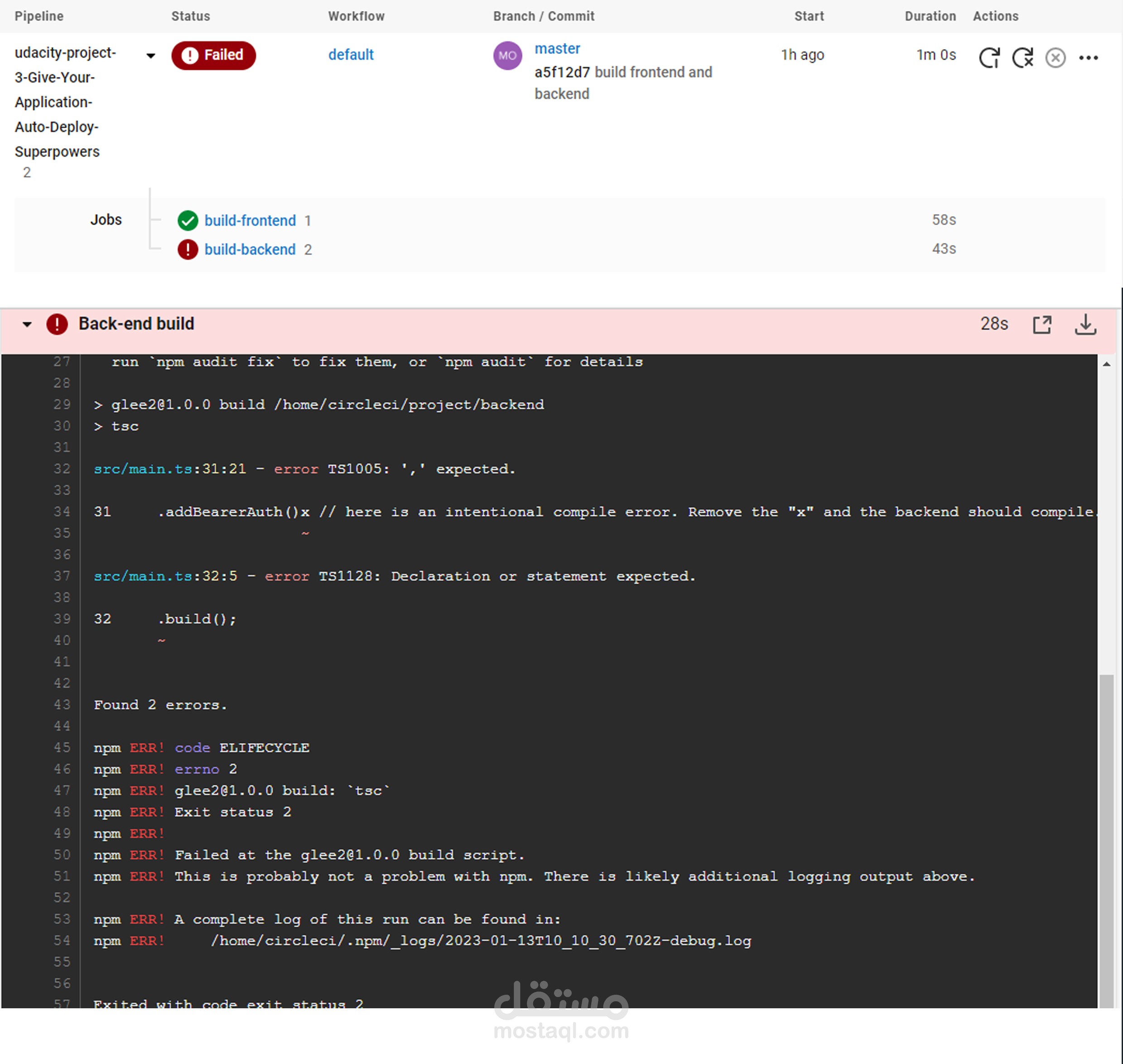
Task: Click the red Failed status badge
Action: [x=213, y=55]
